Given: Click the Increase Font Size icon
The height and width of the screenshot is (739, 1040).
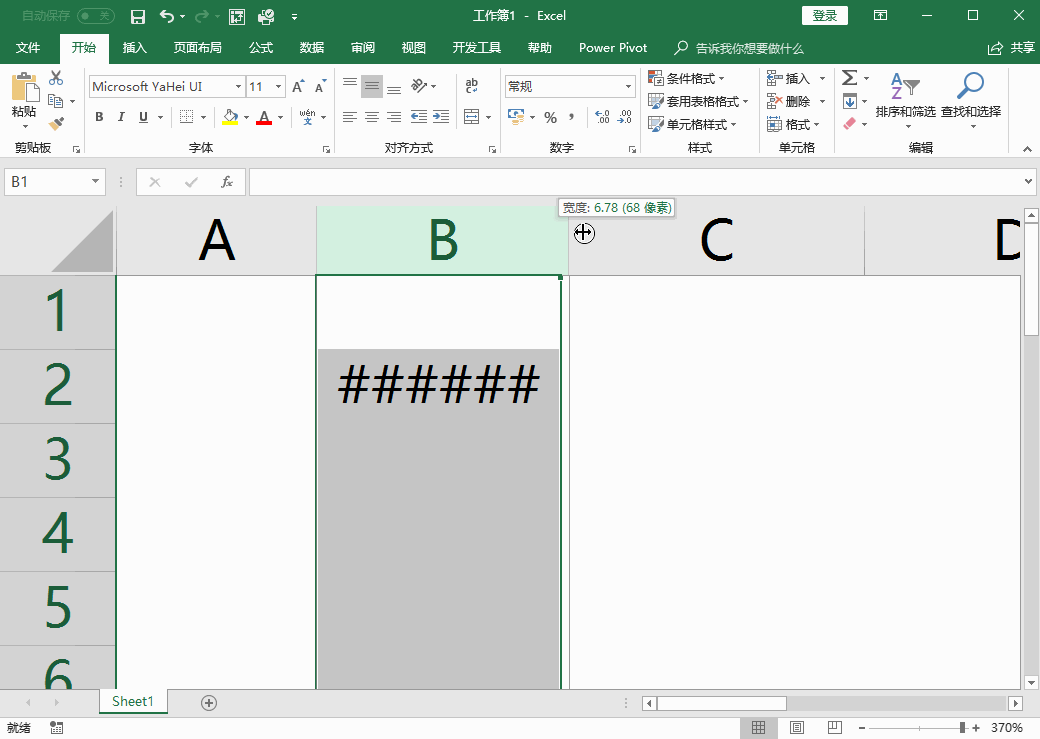Looking at the screenshot, I should click(298, 87).
